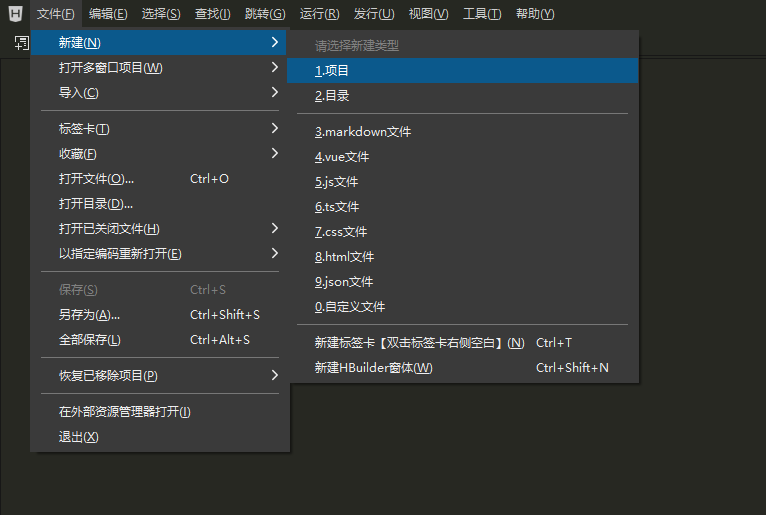
Task: Select 打开多窗口项目(W) entry
Action: point(160,67)
